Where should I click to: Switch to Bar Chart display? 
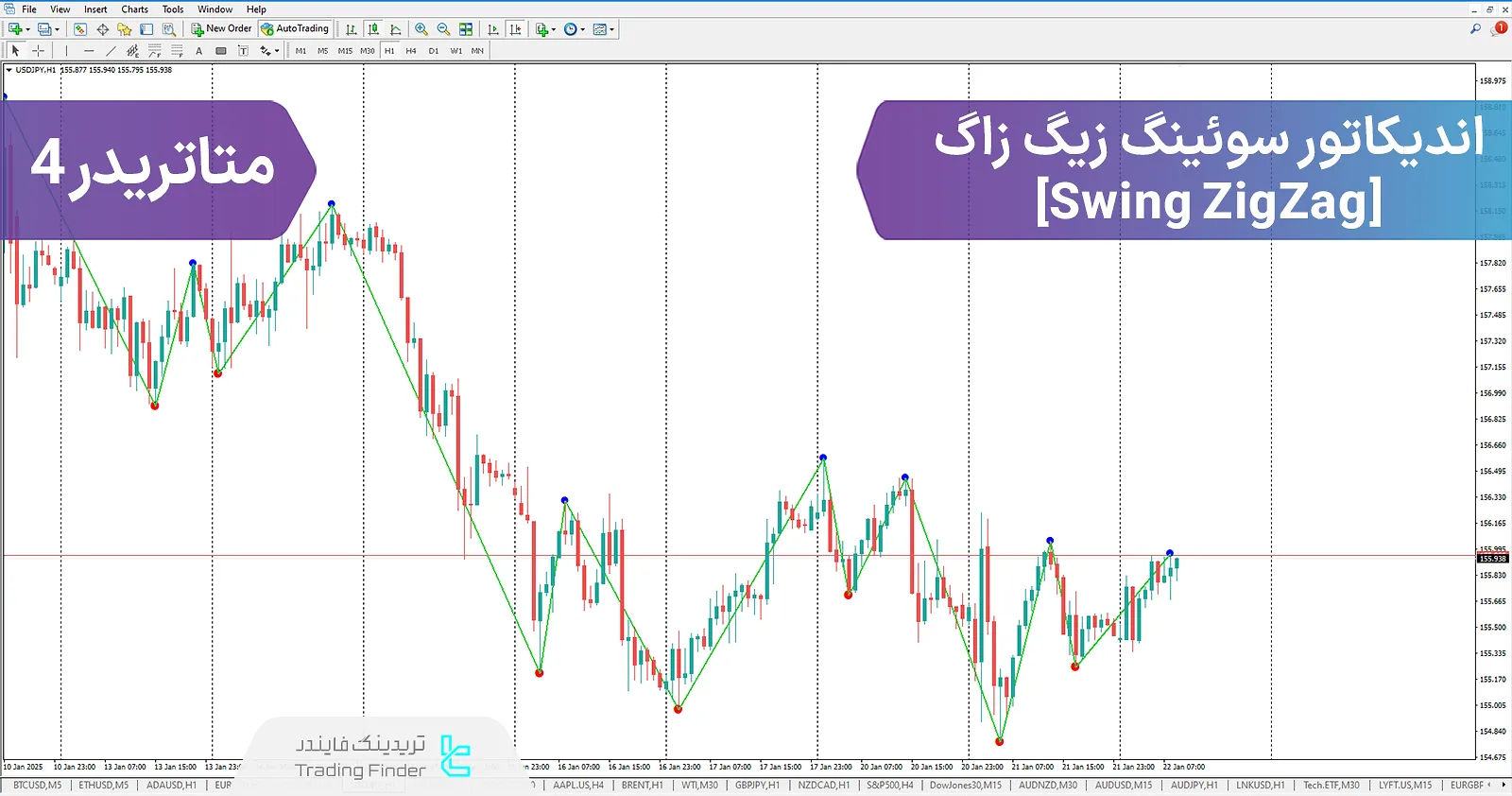(351, 29)
